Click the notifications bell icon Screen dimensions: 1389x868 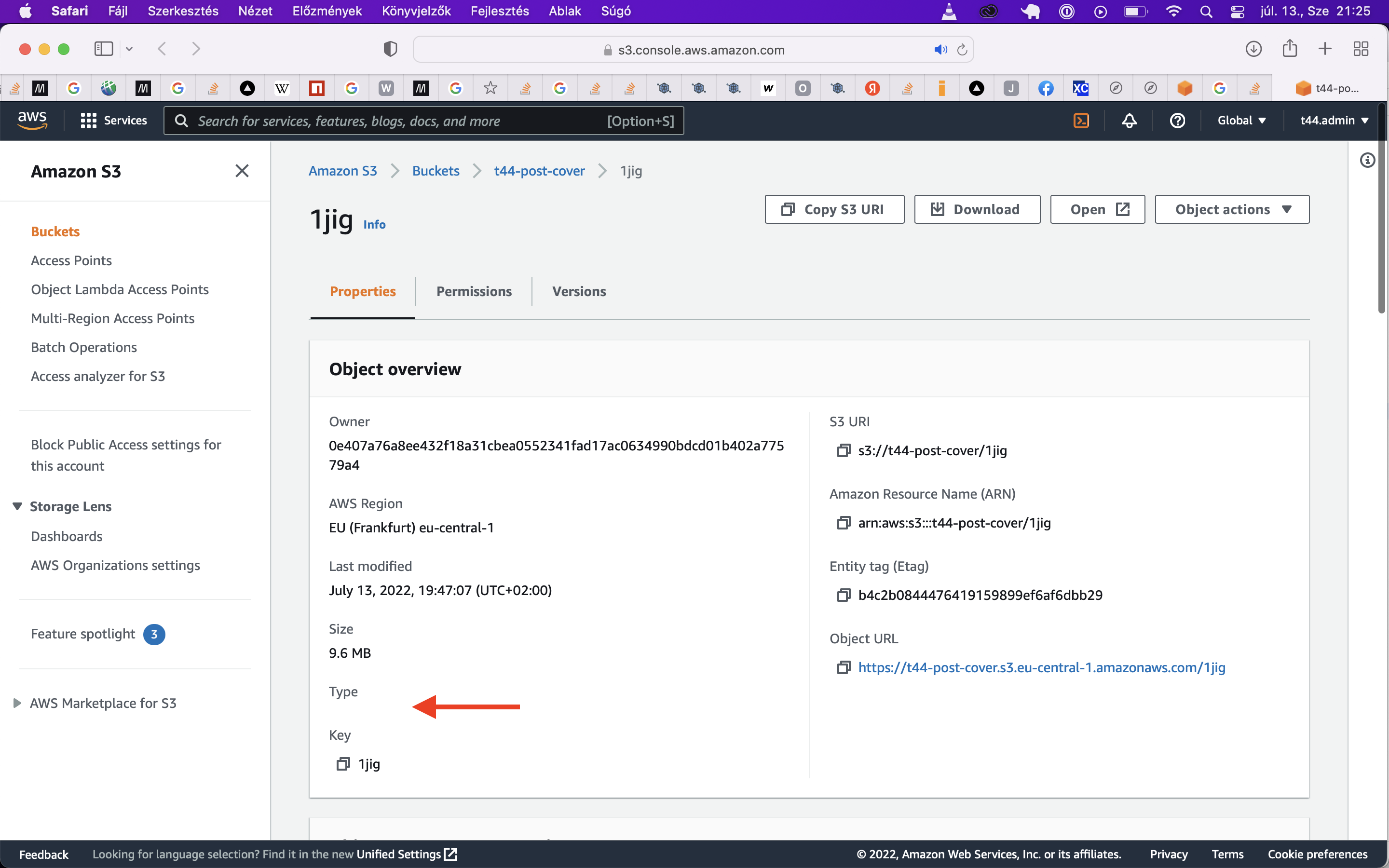tap(1130, 121)
